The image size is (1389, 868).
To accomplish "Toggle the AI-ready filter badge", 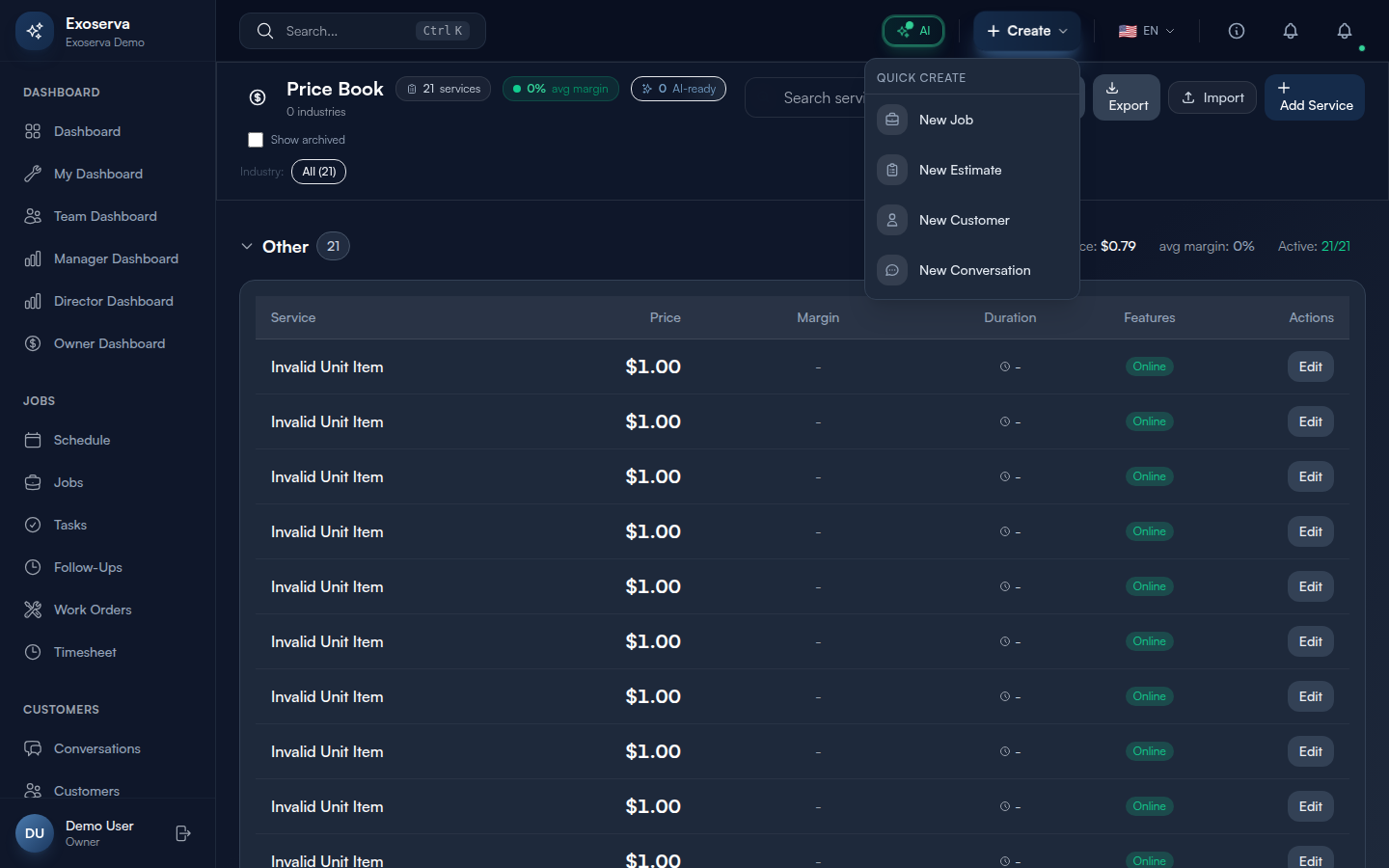I will pos(678,89).
